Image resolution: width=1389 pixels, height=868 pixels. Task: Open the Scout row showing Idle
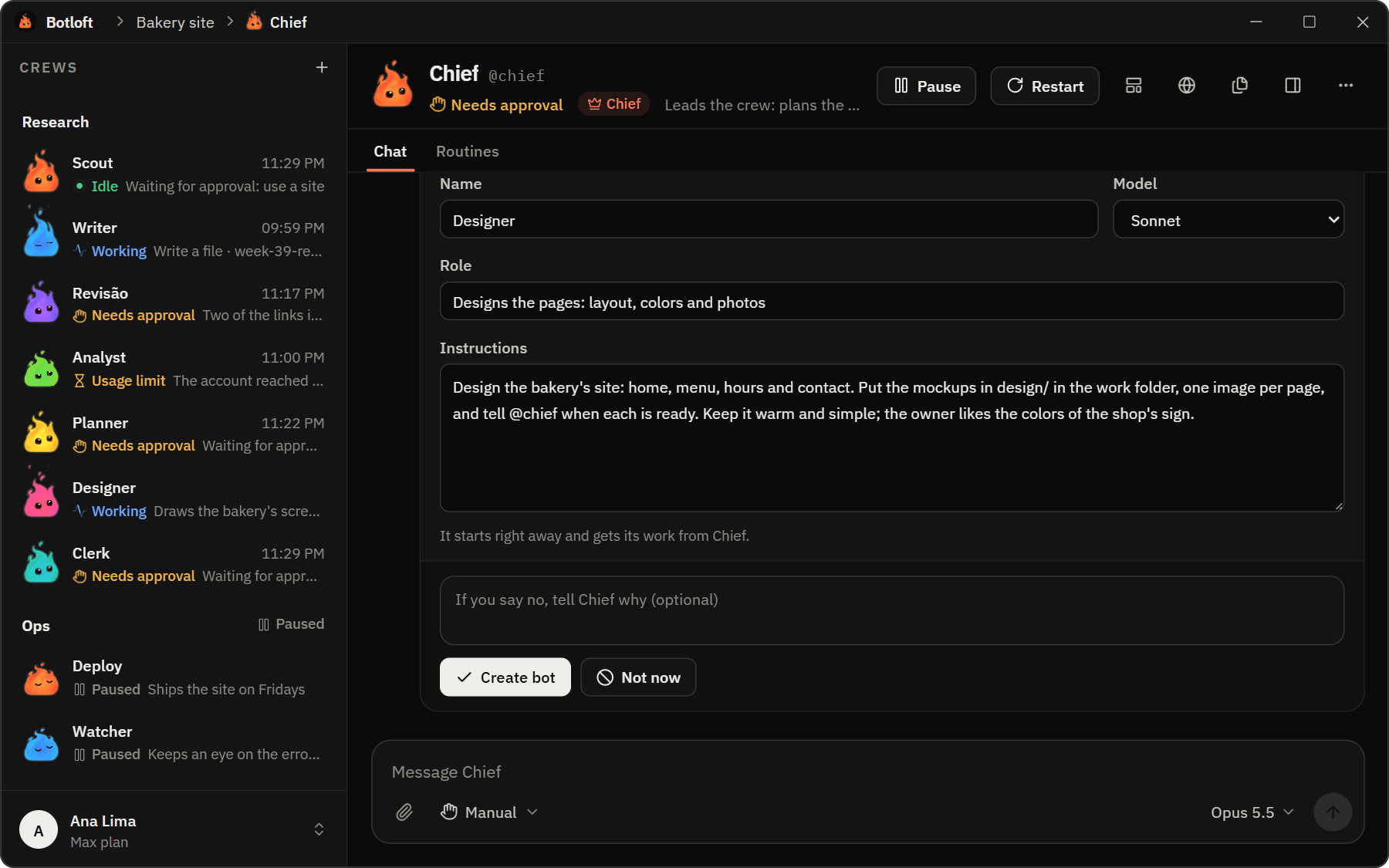(174, 174)
